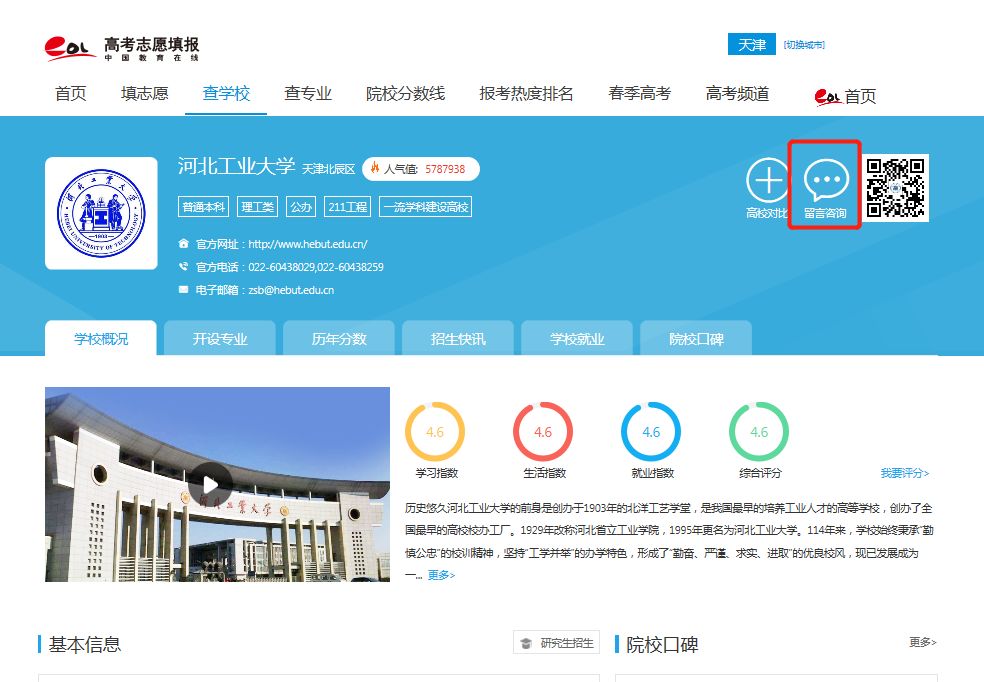
Task: Click the 天津 city button
Action: pyautogui.click(x=752, y=45)
